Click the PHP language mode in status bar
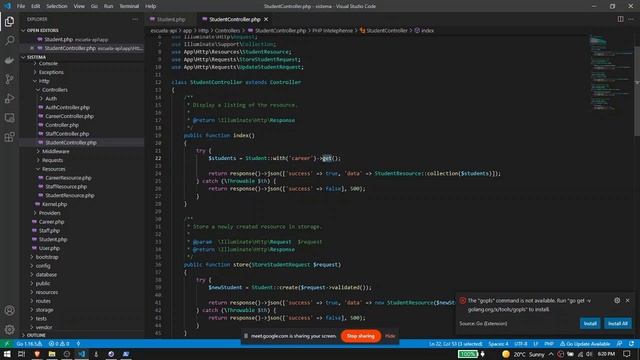 coord(549,344)
